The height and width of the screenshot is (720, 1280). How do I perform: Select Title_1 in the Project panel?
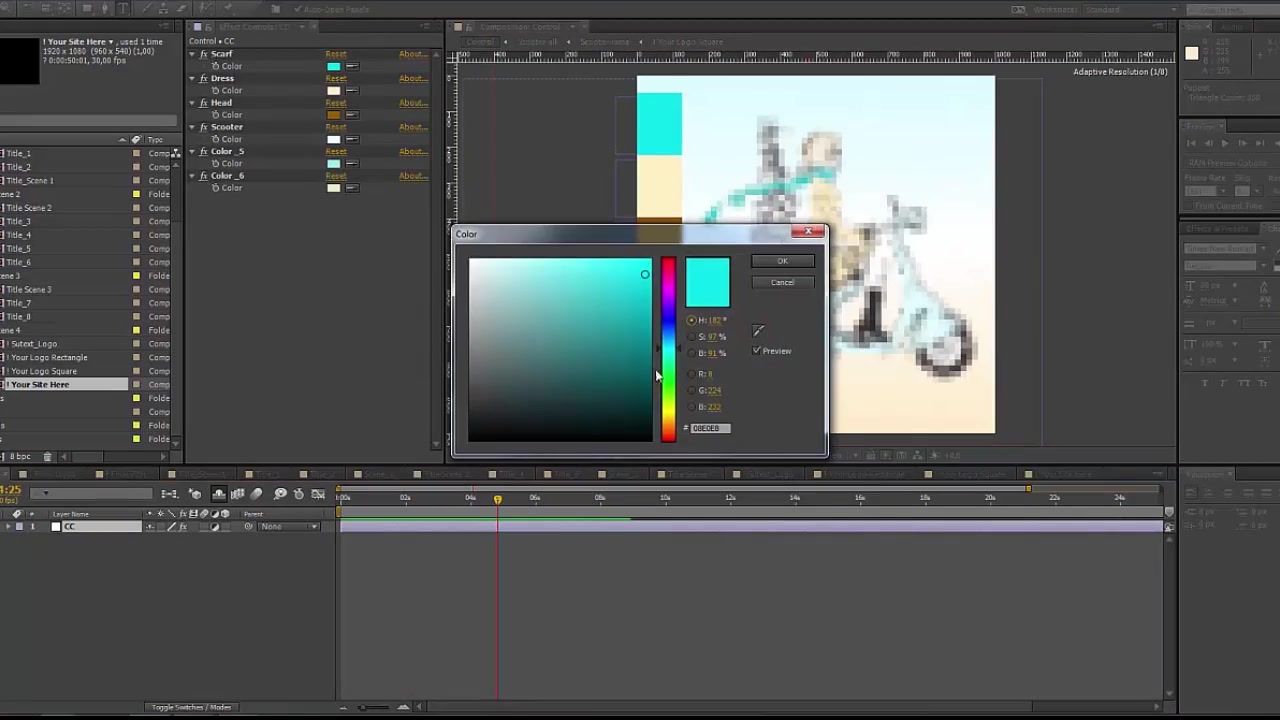[19, 153]
